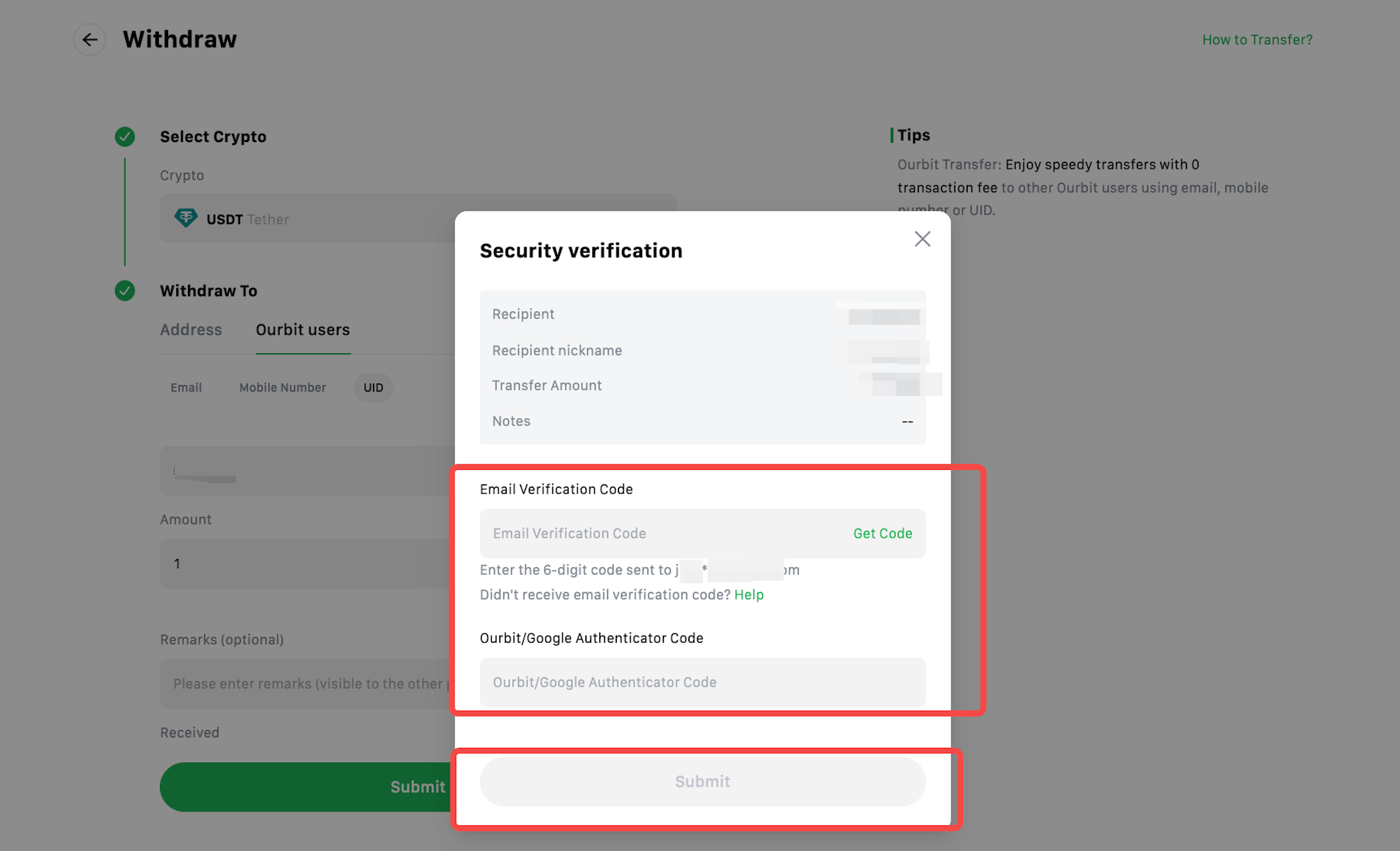Switch to the Address tab
This screenshot has height=851, width=1400.
pyautogui.click(x=191, y=329)
